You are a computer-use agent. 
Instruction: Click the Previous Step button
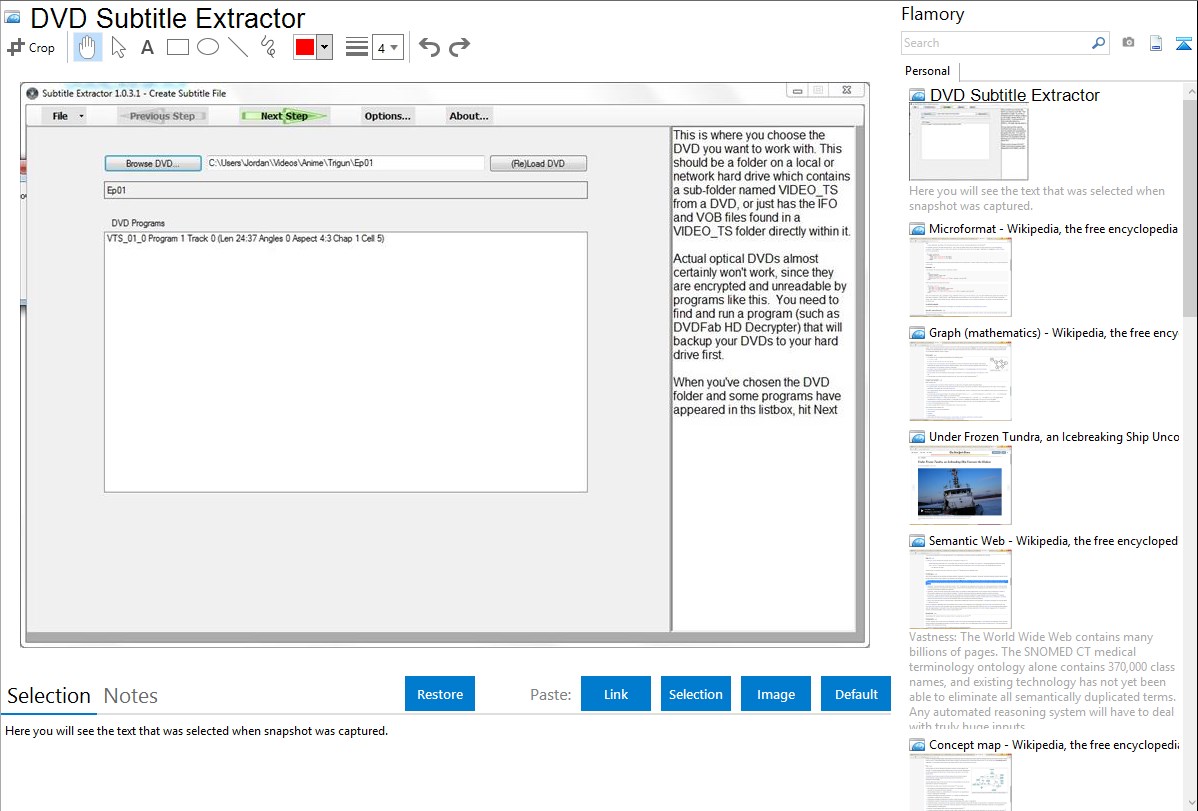162,116
